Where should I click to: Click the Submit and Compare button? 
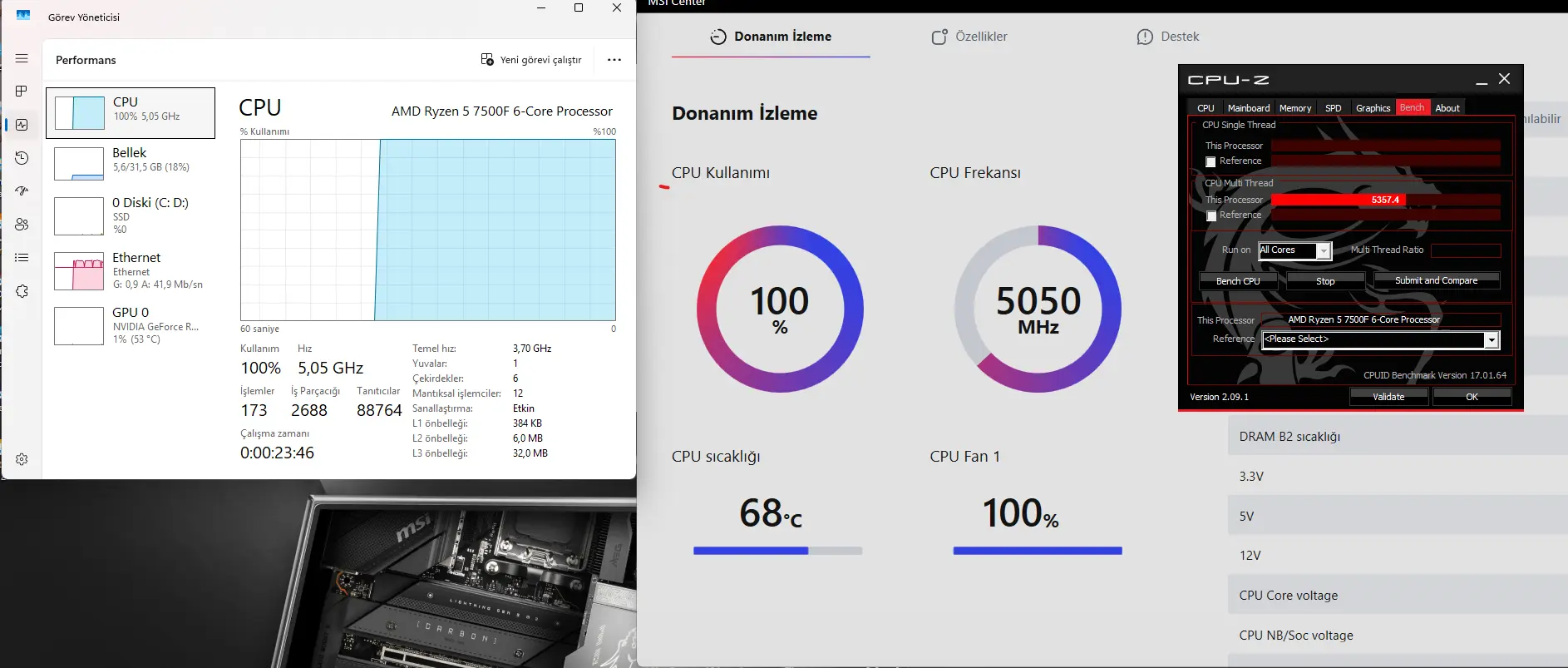[x=1436, y=280]
